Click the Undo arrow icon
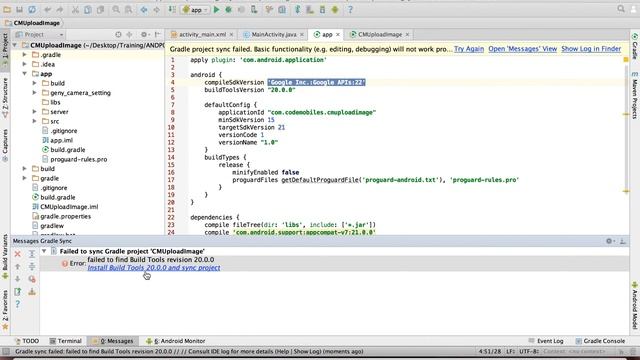Viewport: 640px width, 360px height. tap(48, 9)
